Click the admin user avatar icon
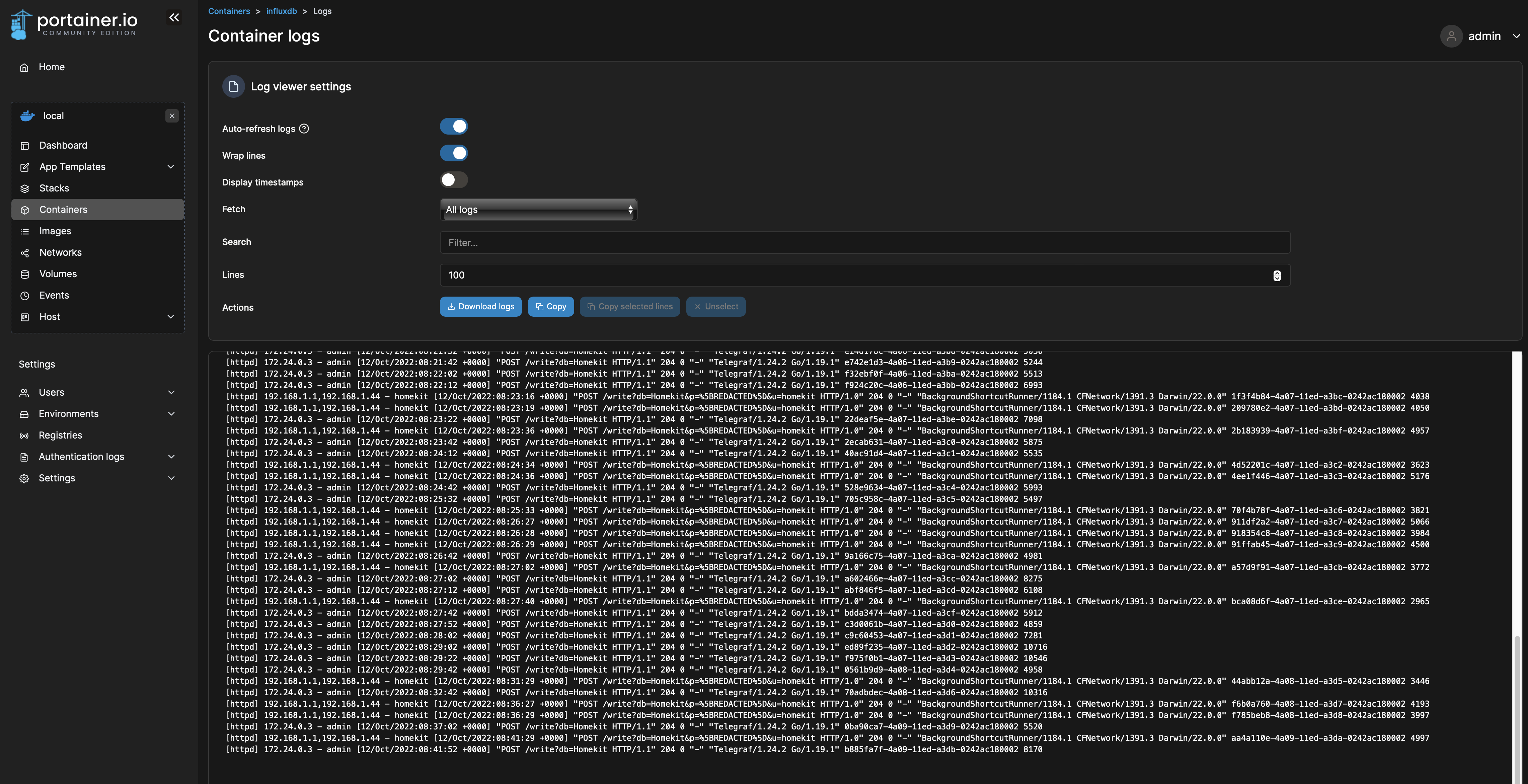 click(x=1451, y=36)
